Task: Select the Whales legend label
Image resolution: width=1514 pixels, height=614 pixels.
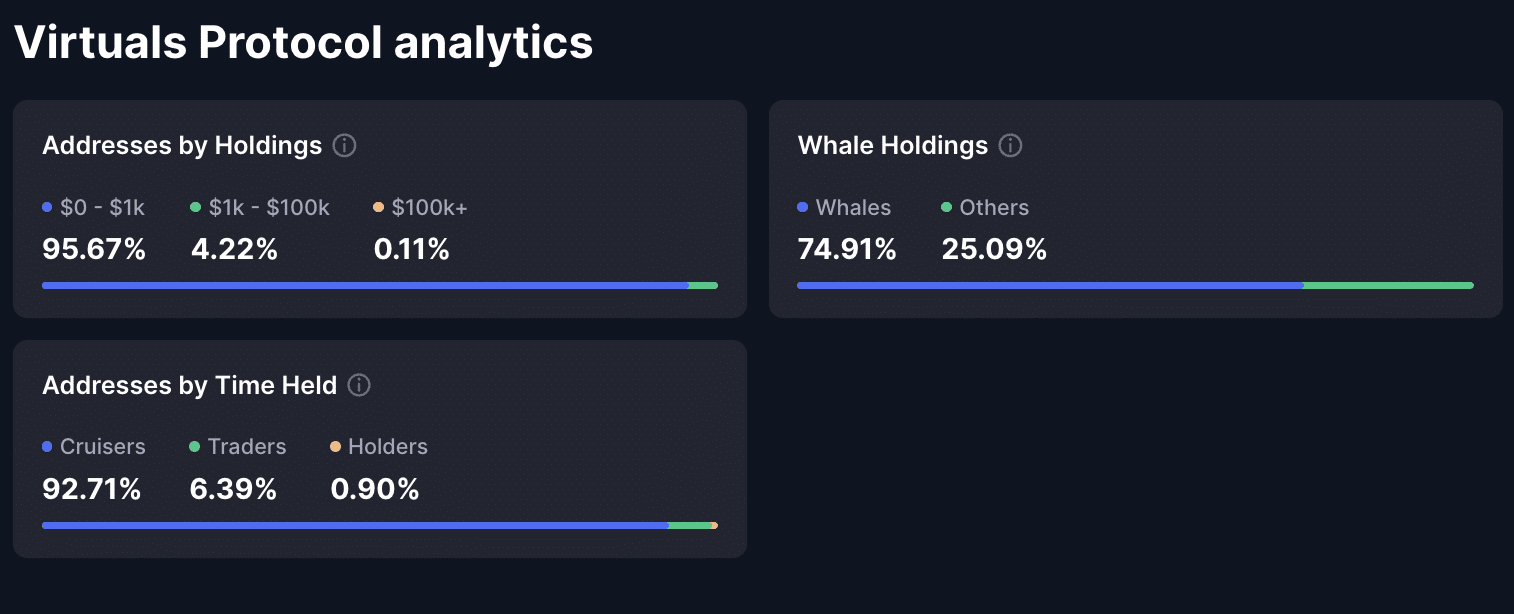Action: (x=853, y=208)
